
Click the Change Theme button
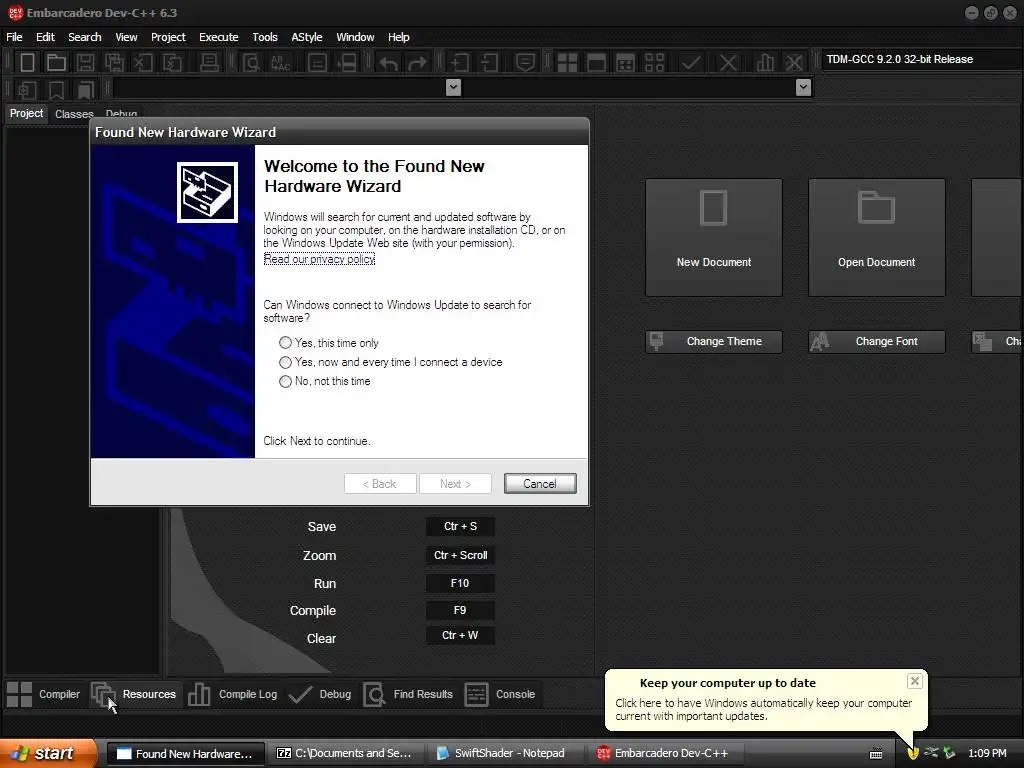click(x=714, y=342)
